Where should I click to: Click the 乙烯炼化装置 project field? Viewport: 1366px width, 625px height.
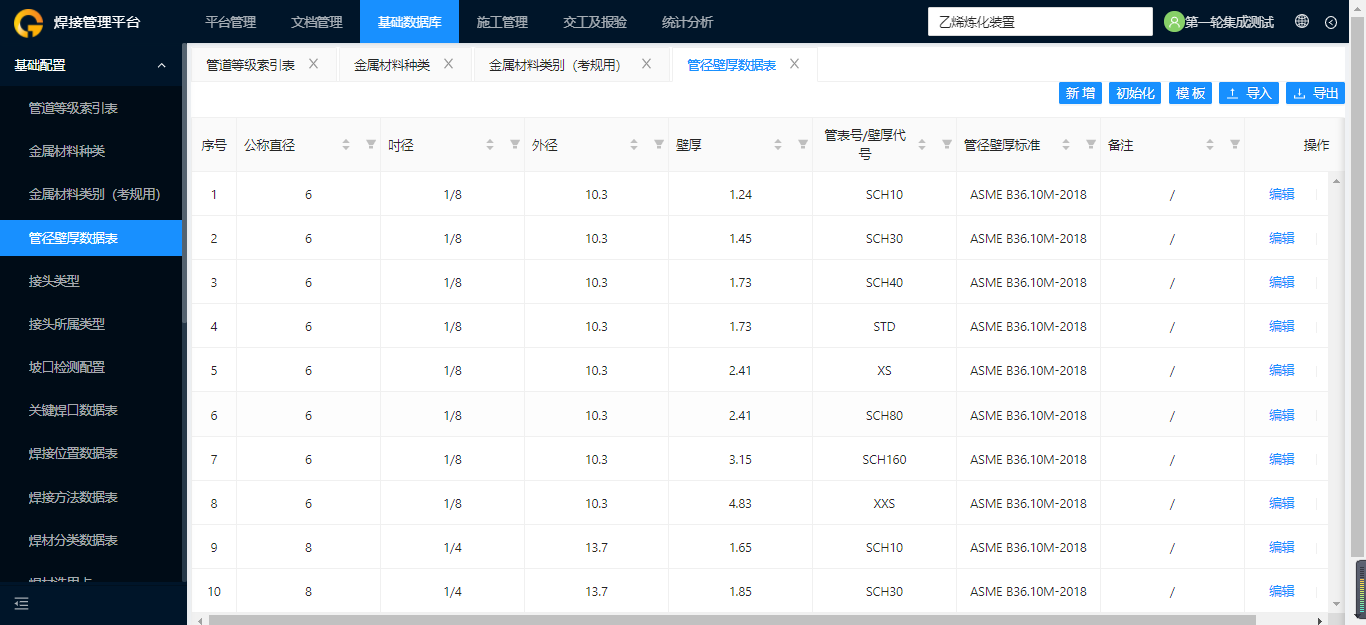1040,21
